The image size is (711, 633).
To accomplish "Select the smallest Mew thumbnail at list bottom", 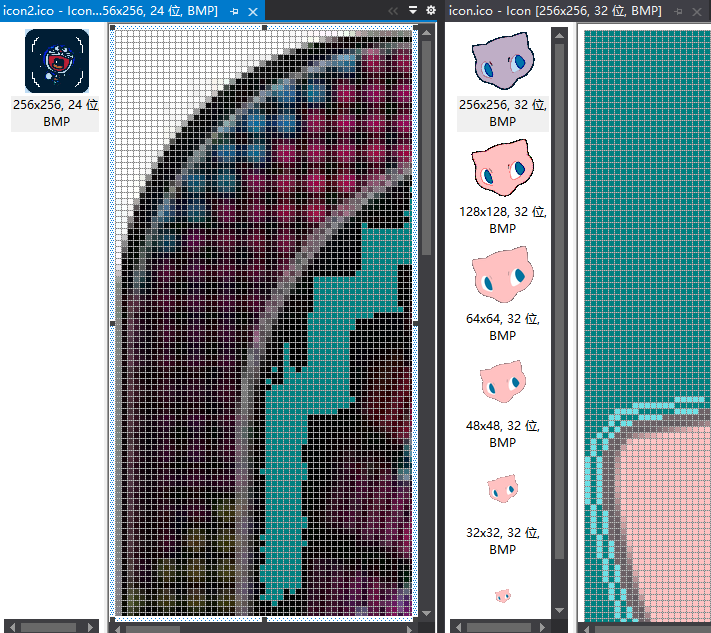I will (x=502, y=595).
